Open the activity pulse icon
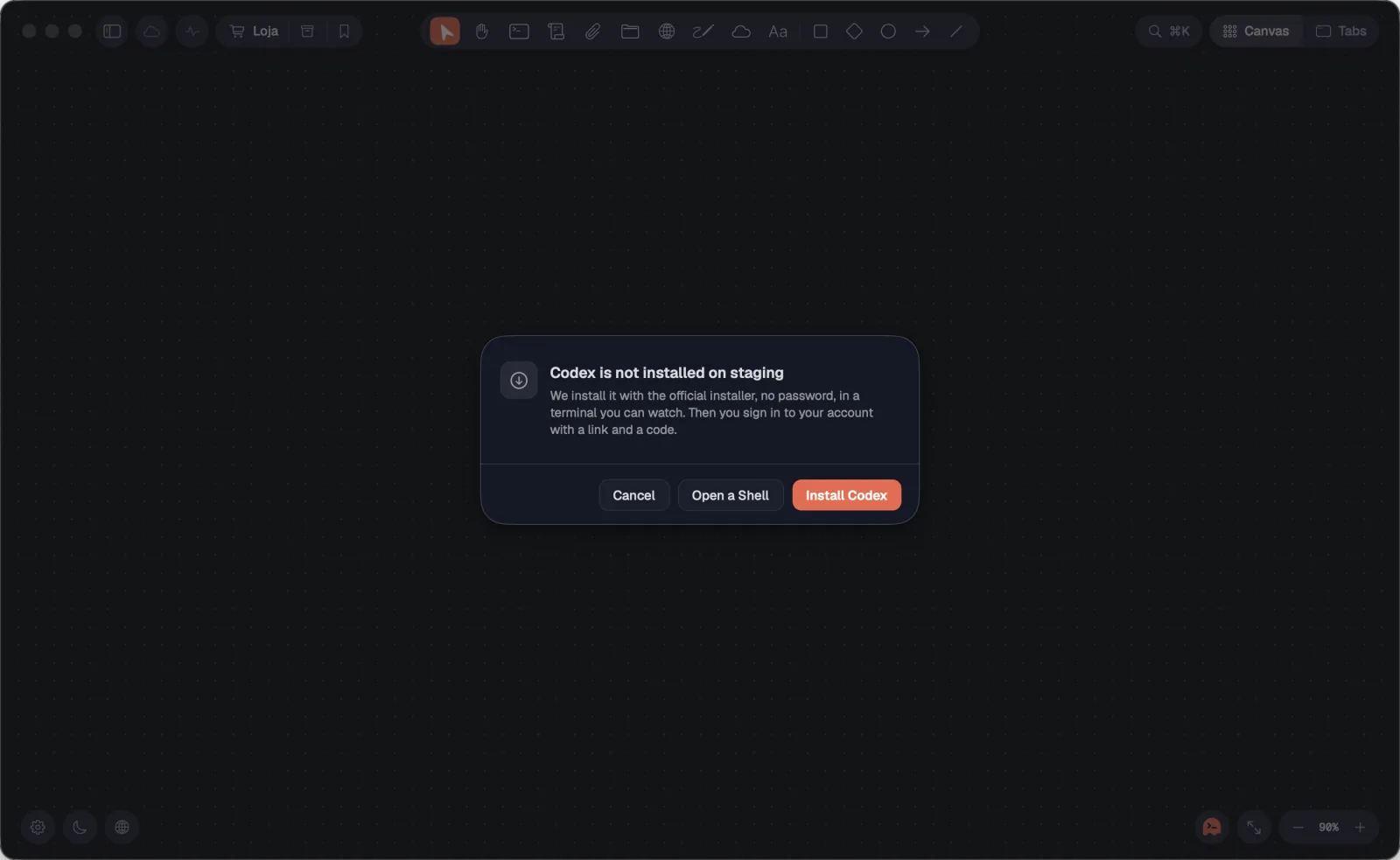Viewport: 1400px width, 860px height. (192, 31)
